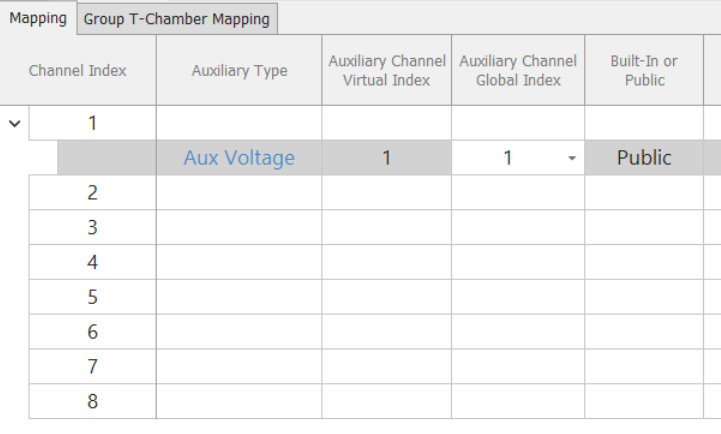Screen dimensions: 721x434
Task: Switch to the Mapping tab
Action: point(37,18)
